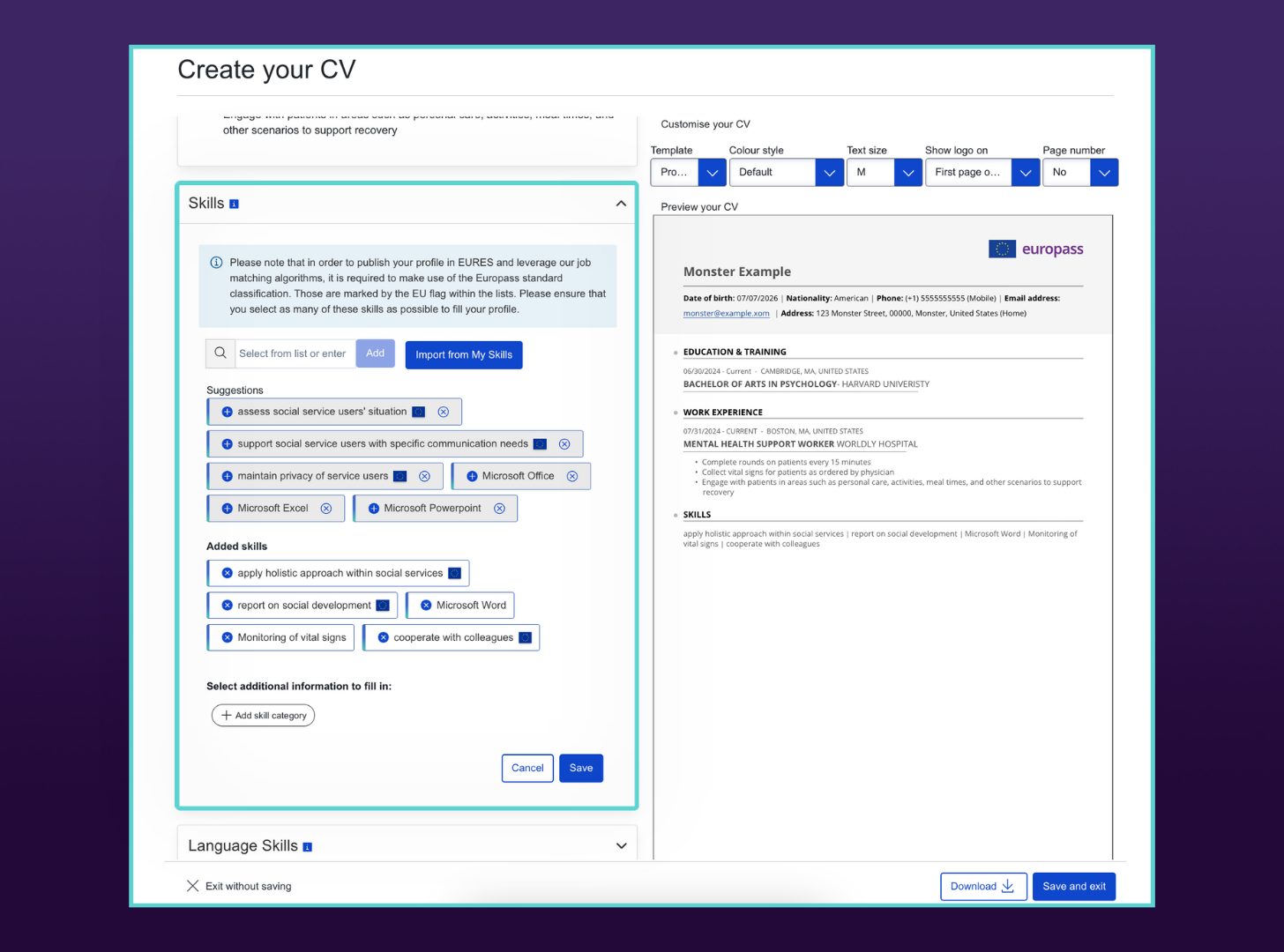1284x952 pixels.
Task: Click EDUCATION & TRAINING heading in preview
Action: click(x=735, y=352)
